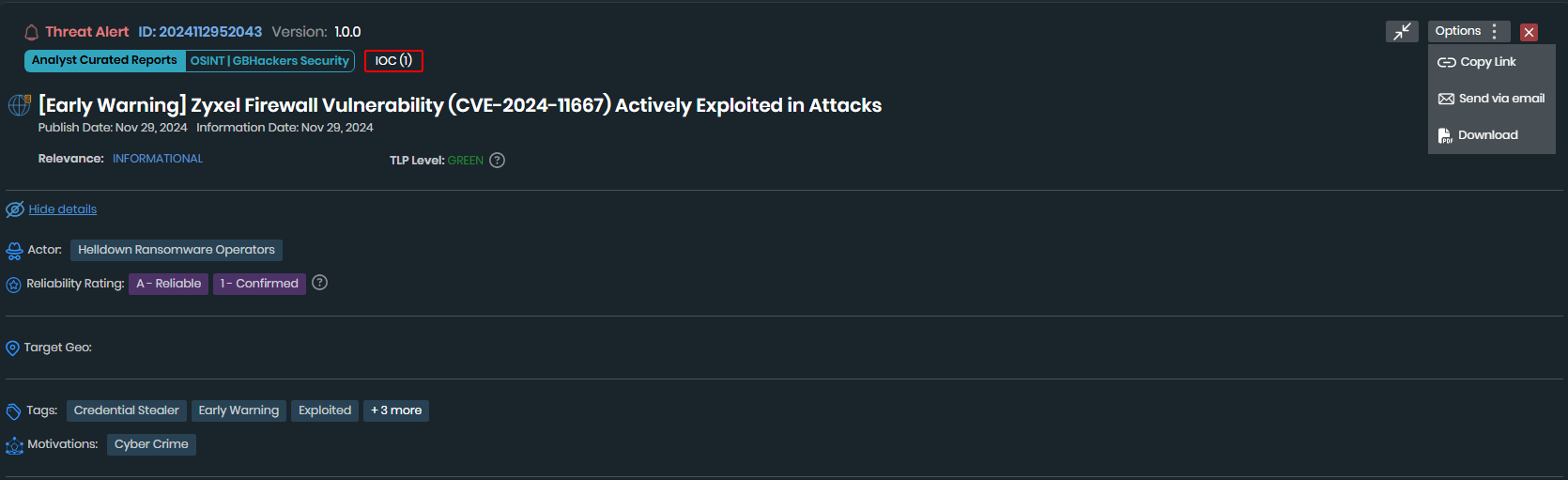
Task: Click the Tags label icon
Action: click(13, 411)
